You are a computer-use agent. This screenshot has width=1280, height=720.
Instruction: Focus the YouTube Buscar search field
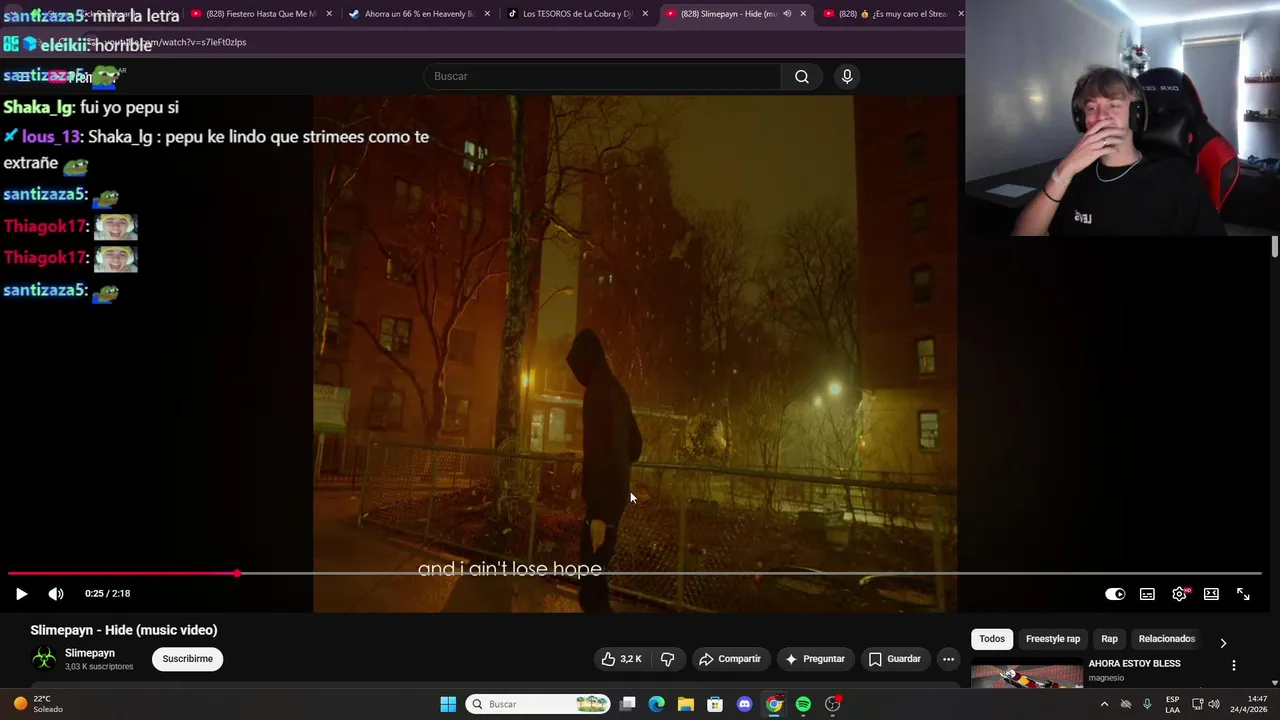point(603,76)
